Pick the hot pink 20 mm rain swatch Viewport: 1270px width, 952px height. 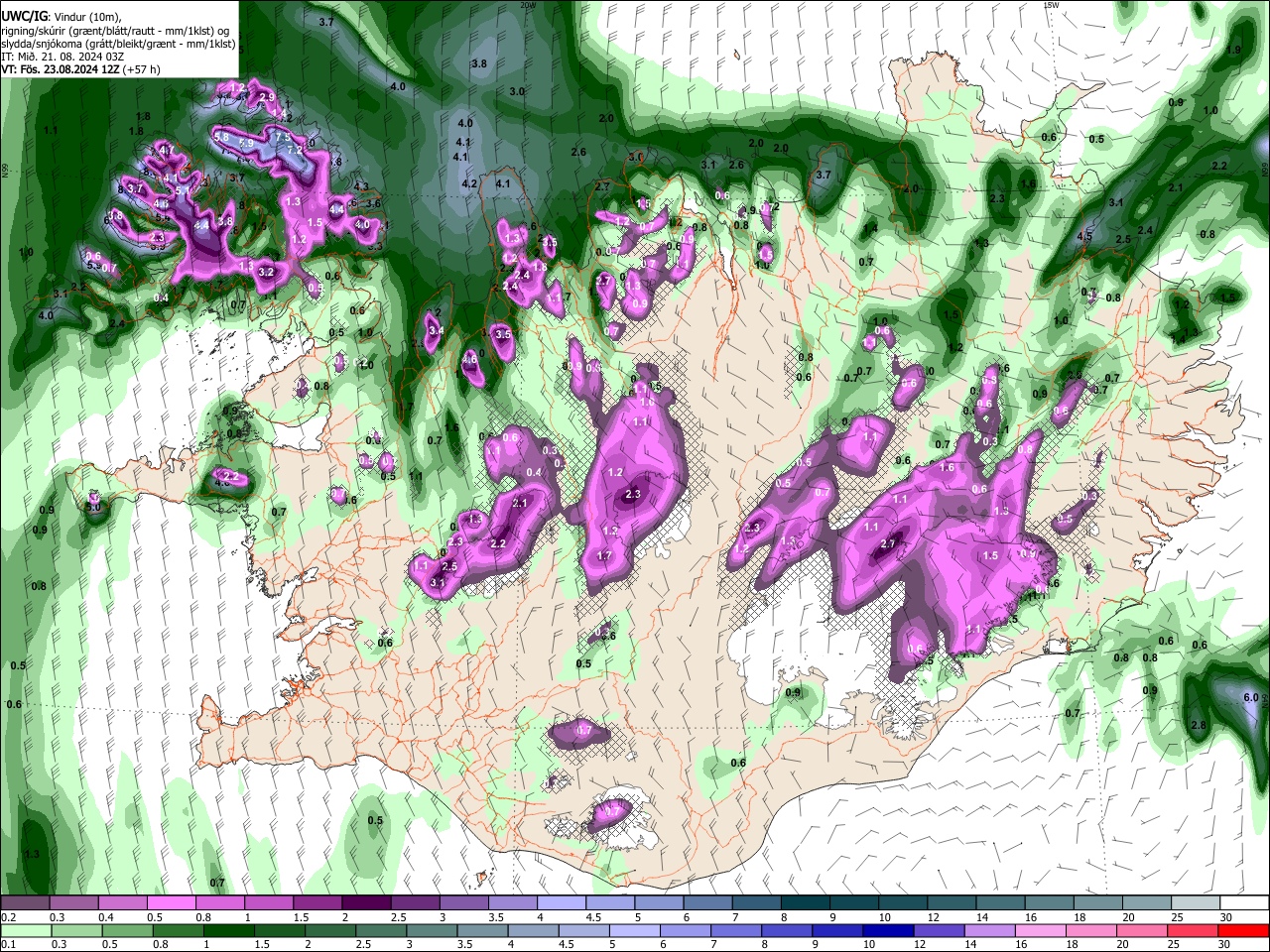[x=1143, y=930]
